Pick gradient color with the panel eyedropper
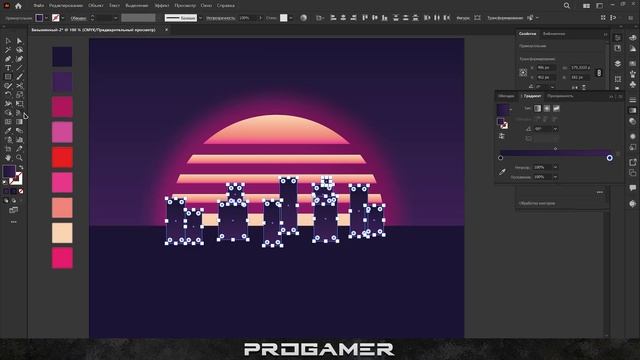640x360 pixels. click(x=502, y=172)
